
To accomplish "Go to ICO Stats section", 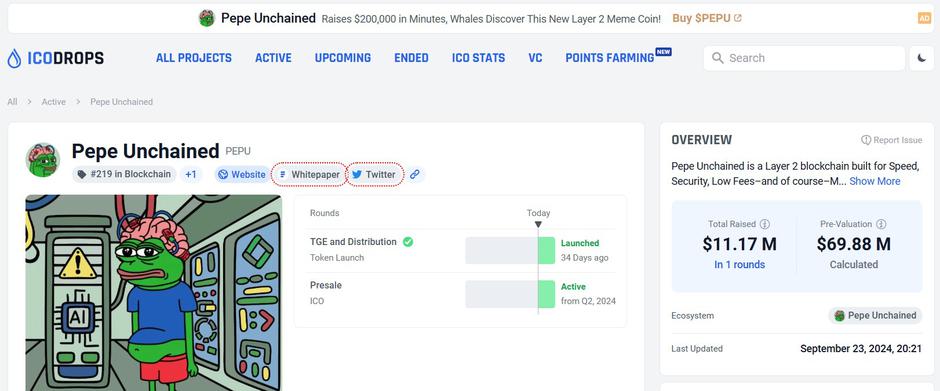I will point(478,58).
